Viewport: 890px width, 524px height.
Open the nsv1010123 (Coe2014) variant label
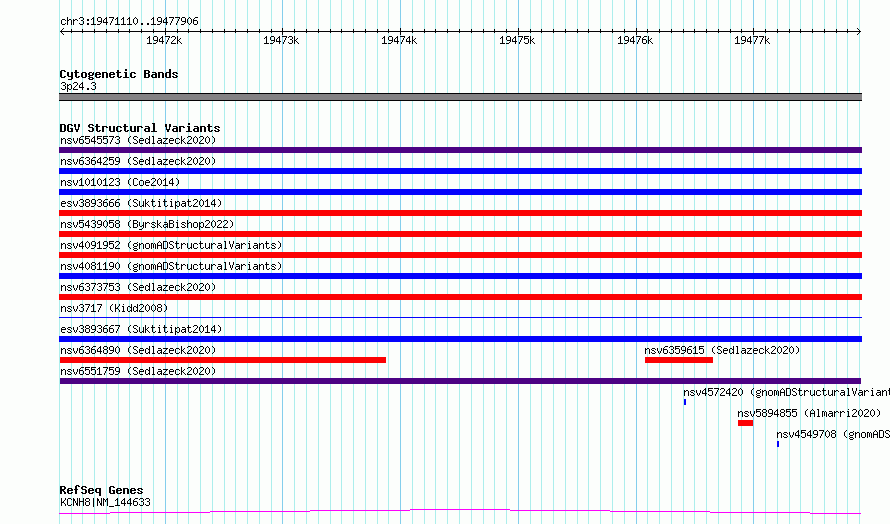coord(120,182)
